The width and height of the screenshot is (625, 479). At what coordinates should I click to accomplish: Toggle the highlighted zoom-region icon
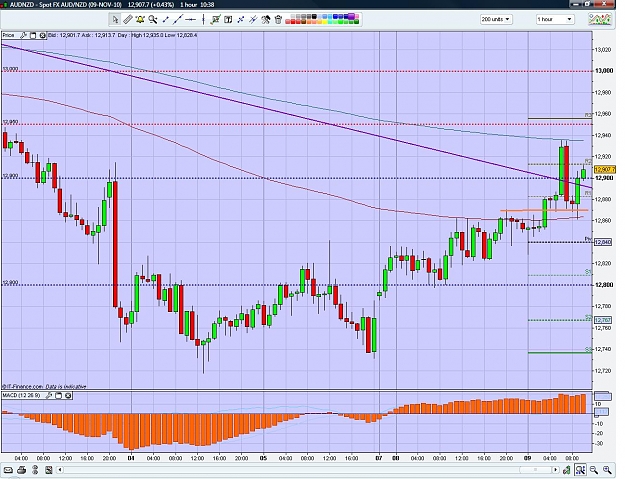point(580,470)
